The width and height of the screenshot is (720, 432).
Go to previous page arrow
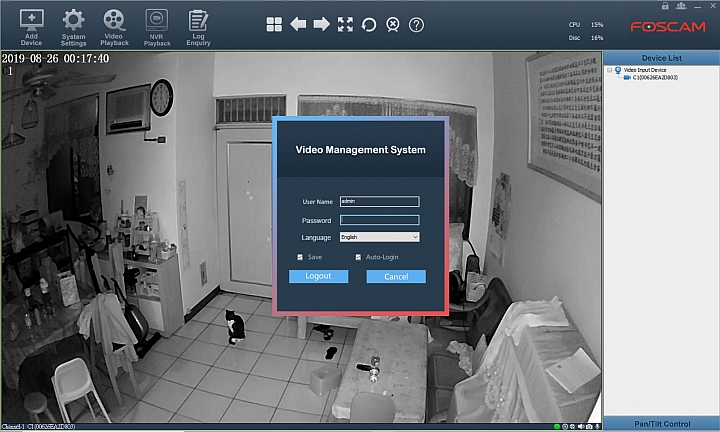pyautogui.click(x=298, y=24)
